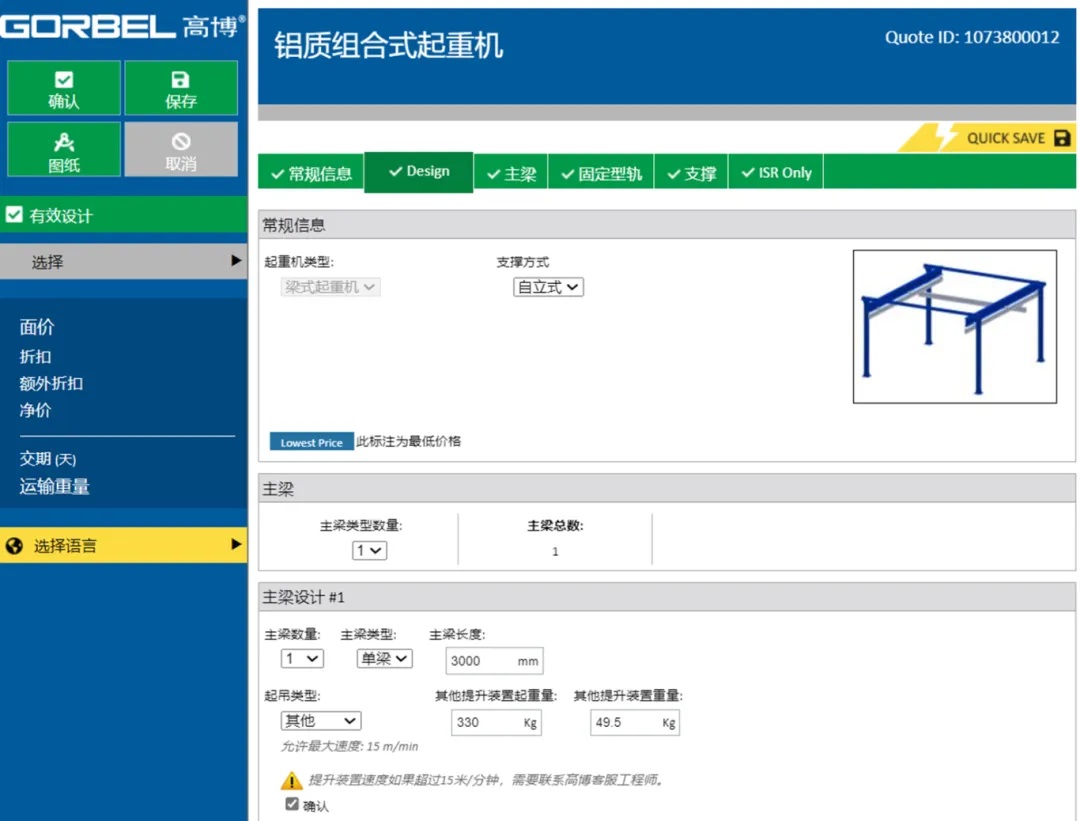Click the 确认 confirm checkmark icon button
The image size is (1080, 821).
64,81
